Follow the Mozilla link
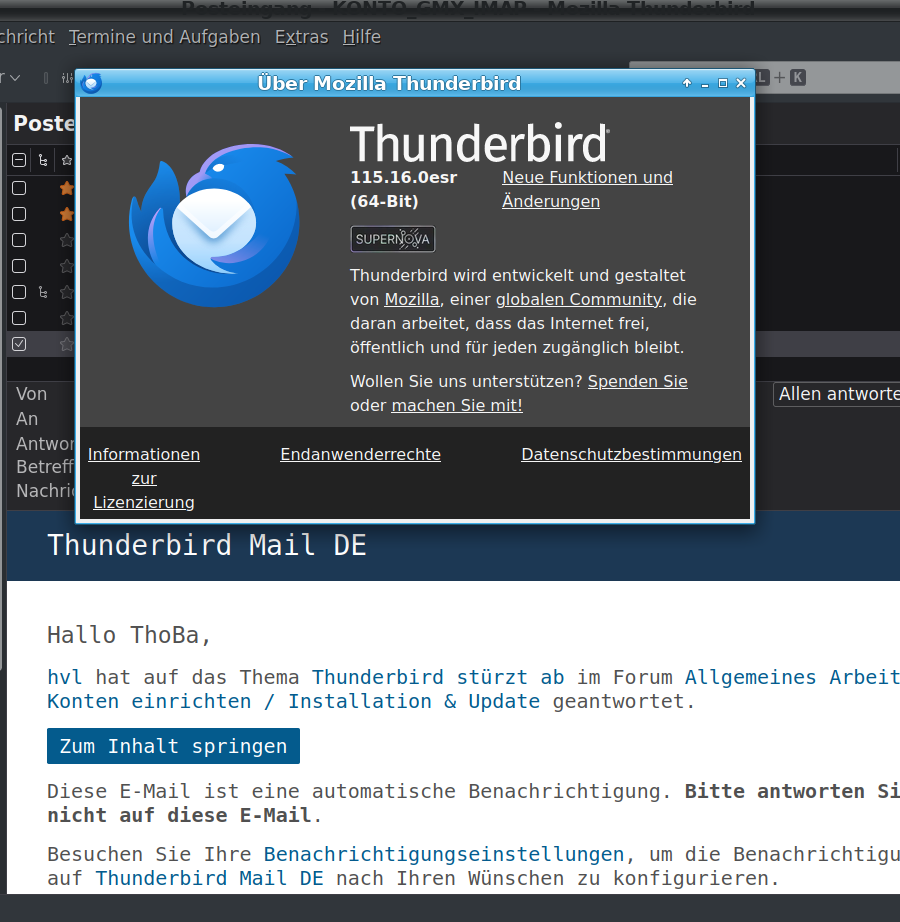Image resolution: width=900 pixels, height=922 pixels. (x=411, y=300)
